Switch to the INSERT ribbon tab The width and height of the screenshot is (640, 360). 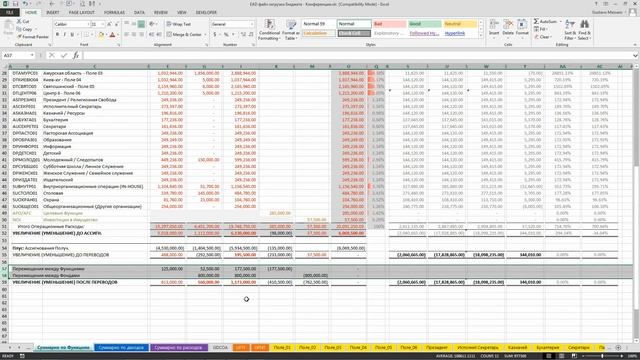(53, 13)
